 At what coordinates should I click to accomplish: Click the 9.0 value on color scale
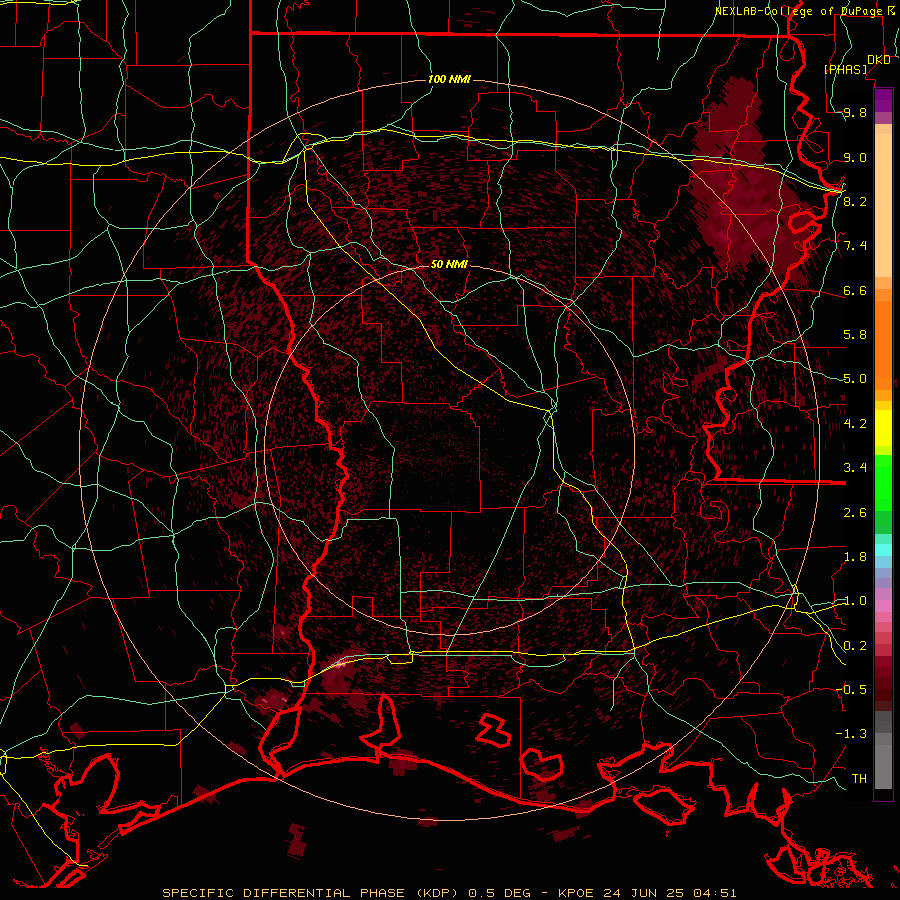tap(855, 158)
